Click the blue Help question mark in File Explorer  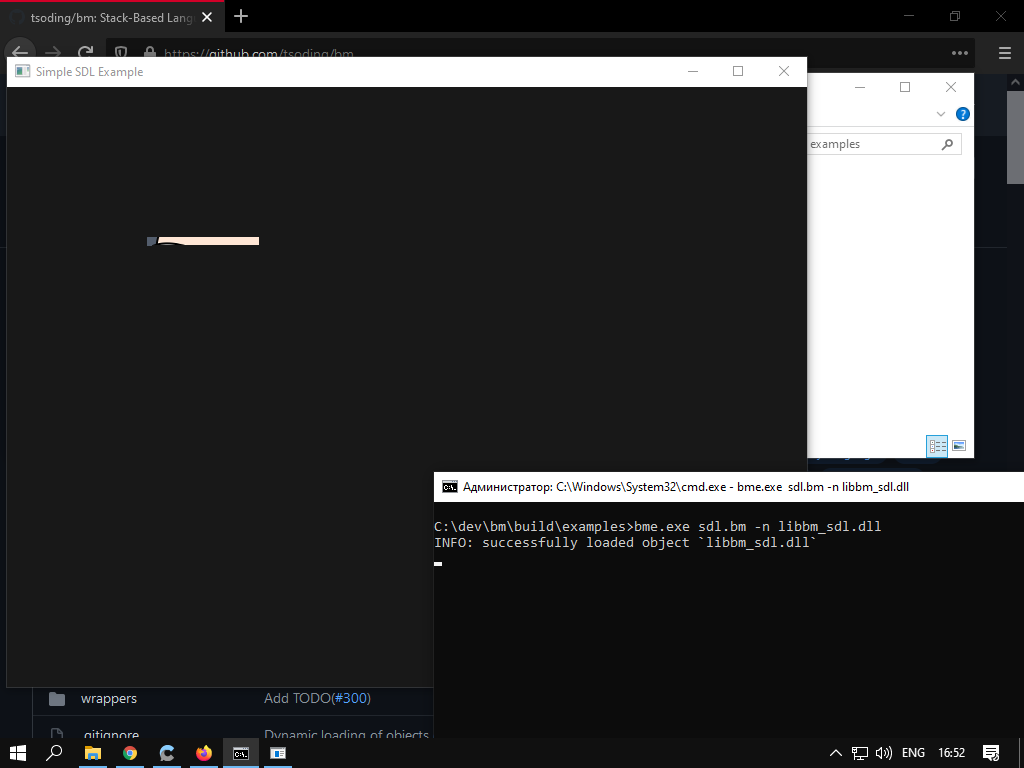[x=962, y=114]
